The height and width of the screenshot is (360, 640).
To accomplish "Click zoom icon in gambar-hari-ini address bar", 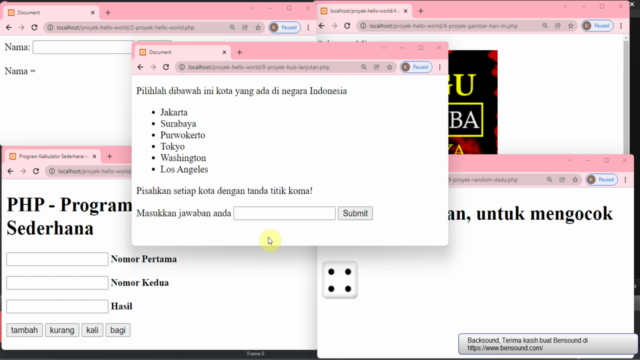I will [545, 26].
